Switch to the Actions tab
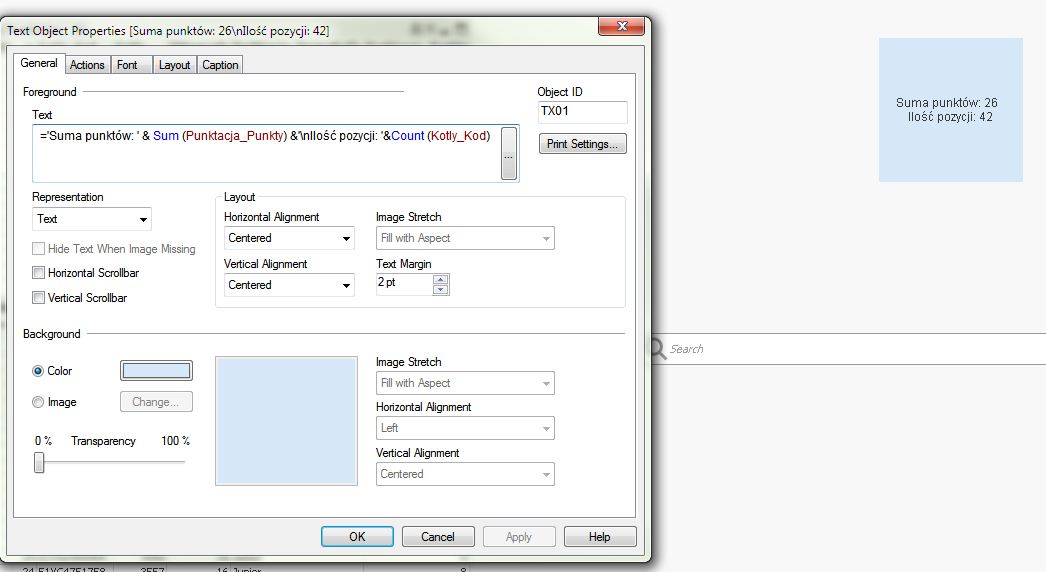The width and height of the screenshot is (1046, 572). [x=87, y=65]
